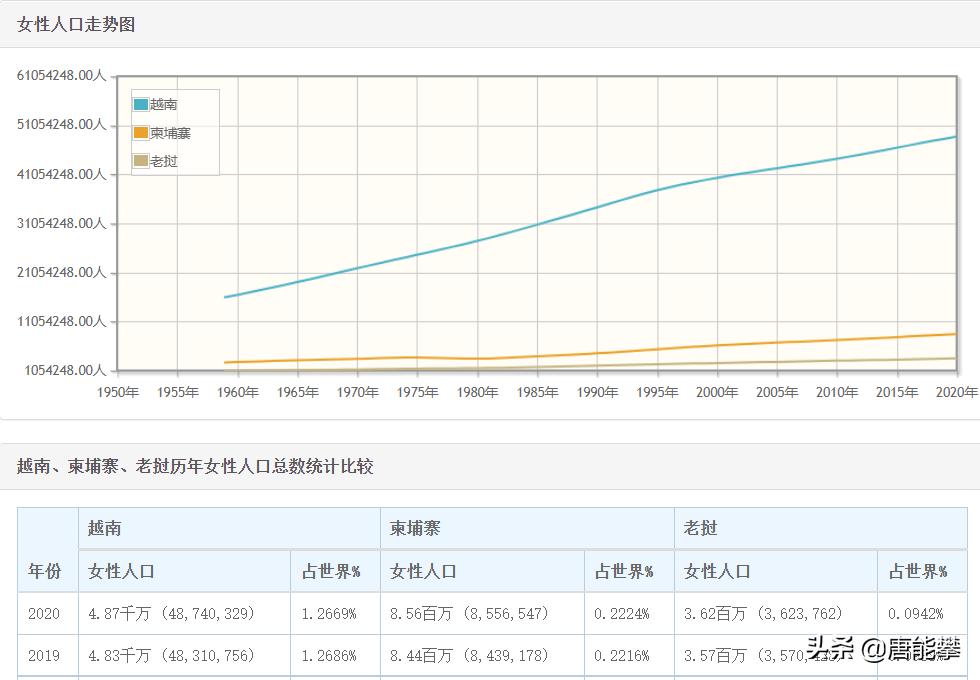The image size is (980, 680).
Task: Click the tan 老挝 legend color swatch
Action: 140,159
